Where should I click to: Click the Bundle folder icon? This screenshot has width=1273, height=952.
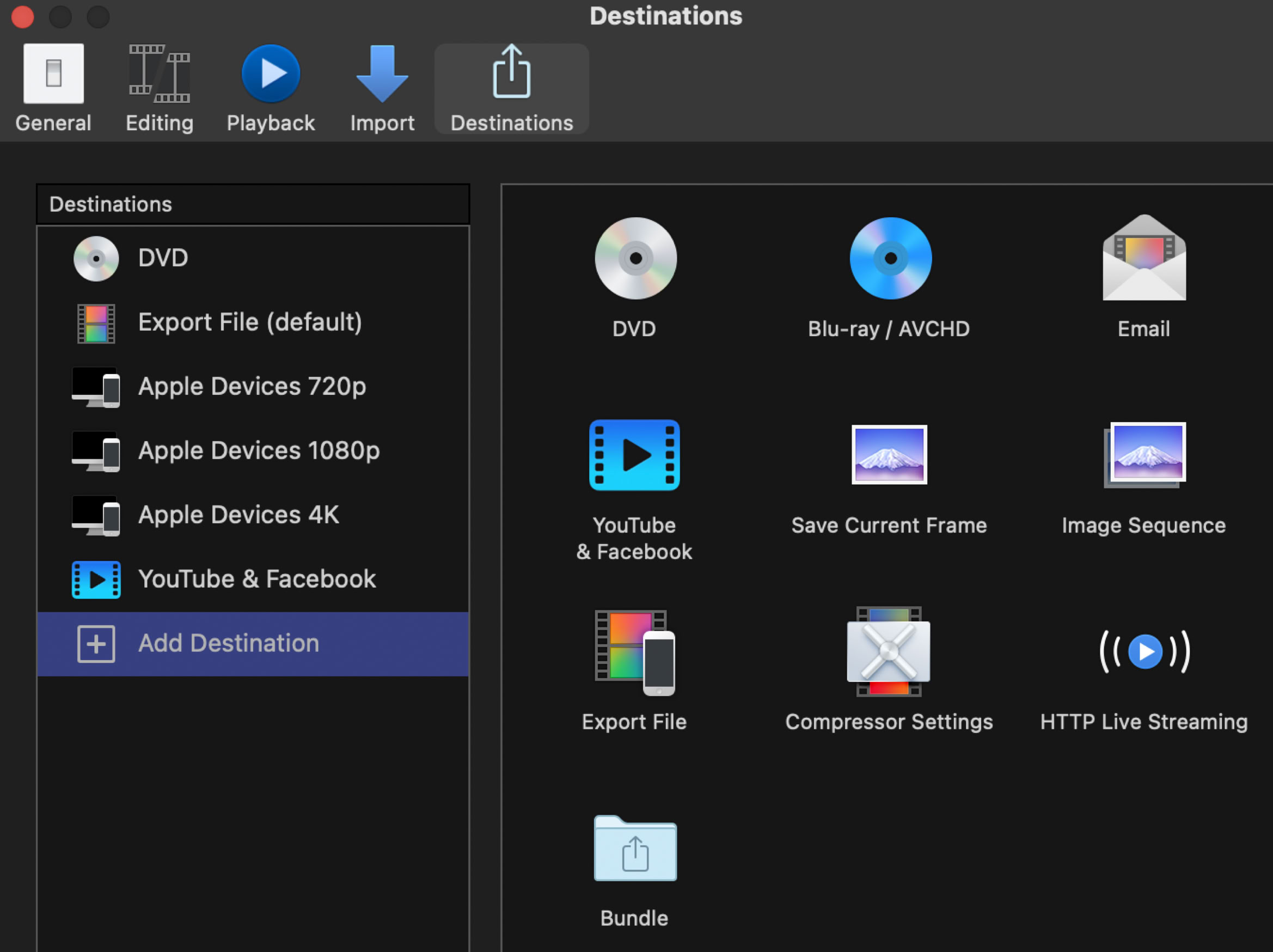(x=635, y=849)
